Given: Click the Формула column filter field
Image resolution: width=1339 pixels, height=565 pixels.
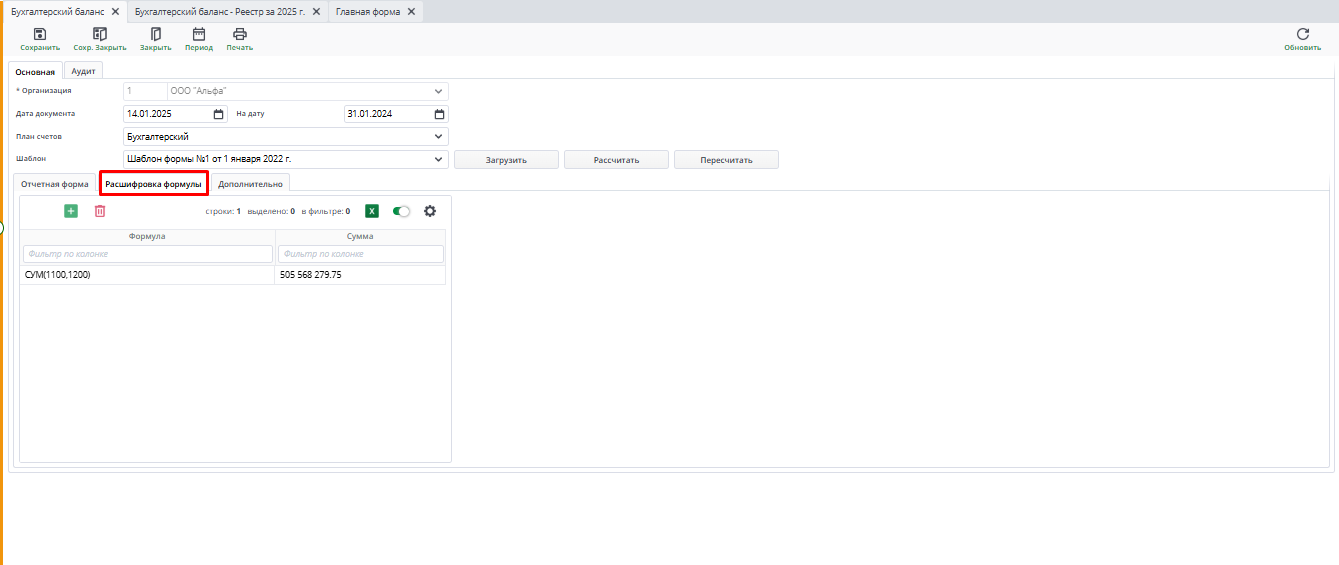Looking at the screenshot, I should click(x=148, y=254).
